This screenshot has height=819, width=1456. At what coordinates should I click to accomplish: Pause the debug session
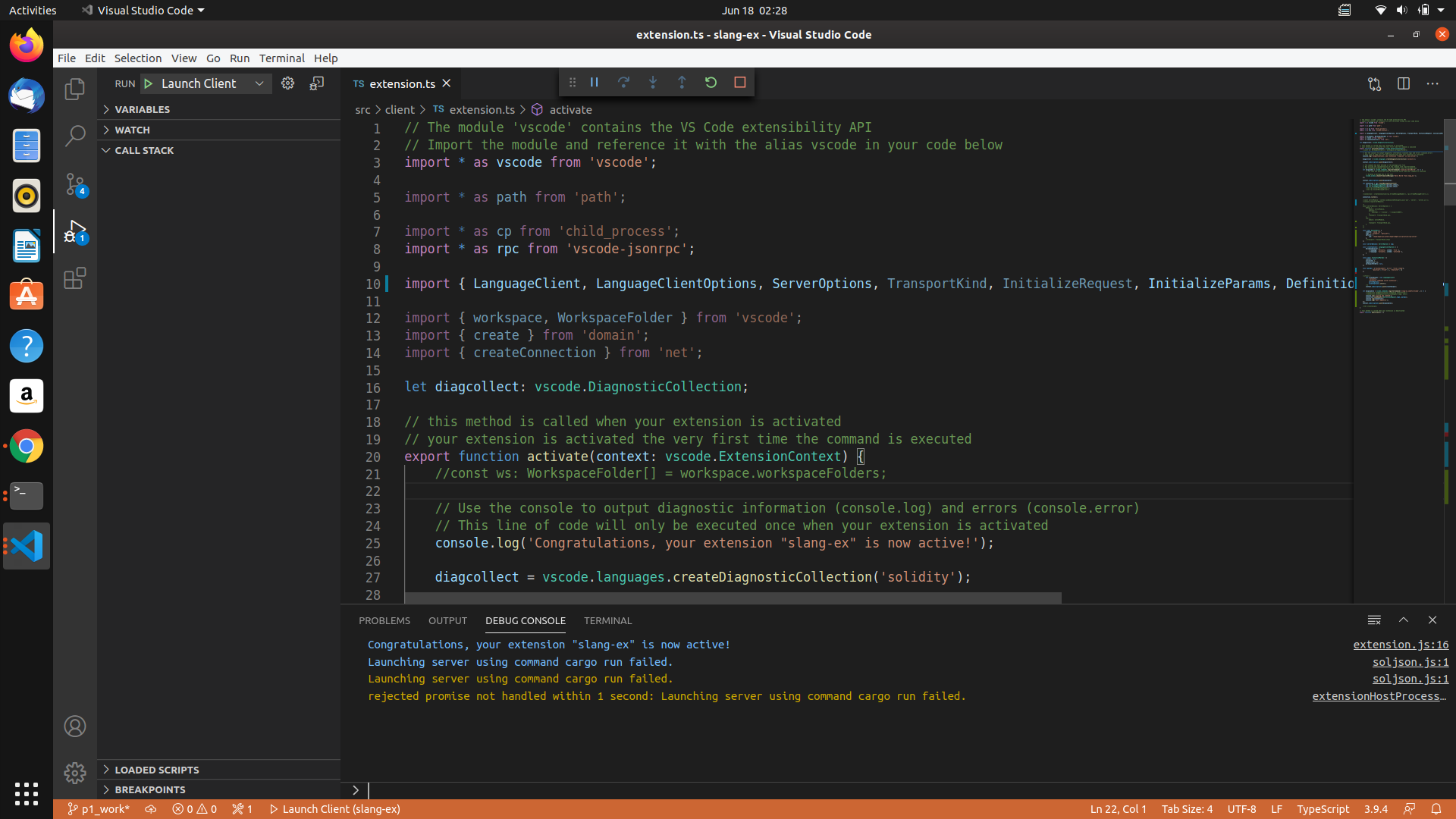coord(595,82)
